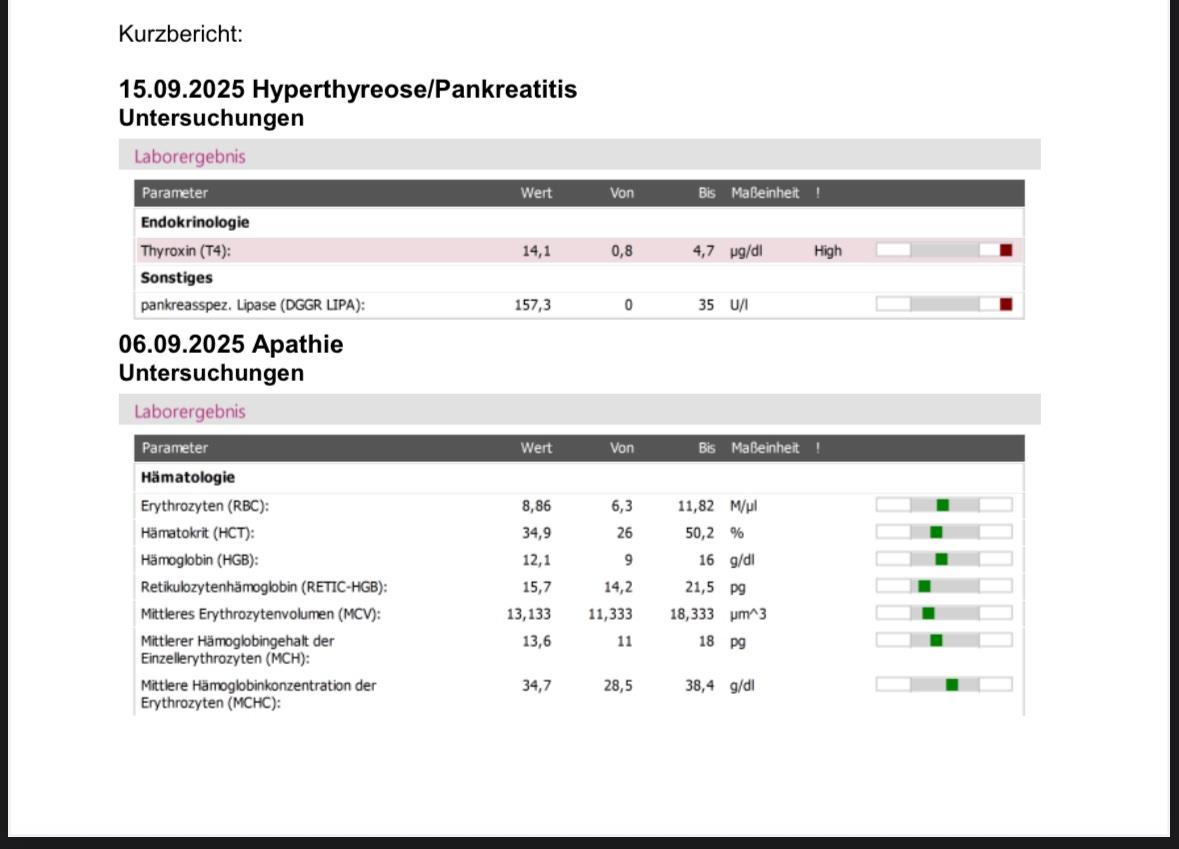Click the Hämatologie section header
The width and height of the screenshot is (1179, 849).
[x=188, y=477]
